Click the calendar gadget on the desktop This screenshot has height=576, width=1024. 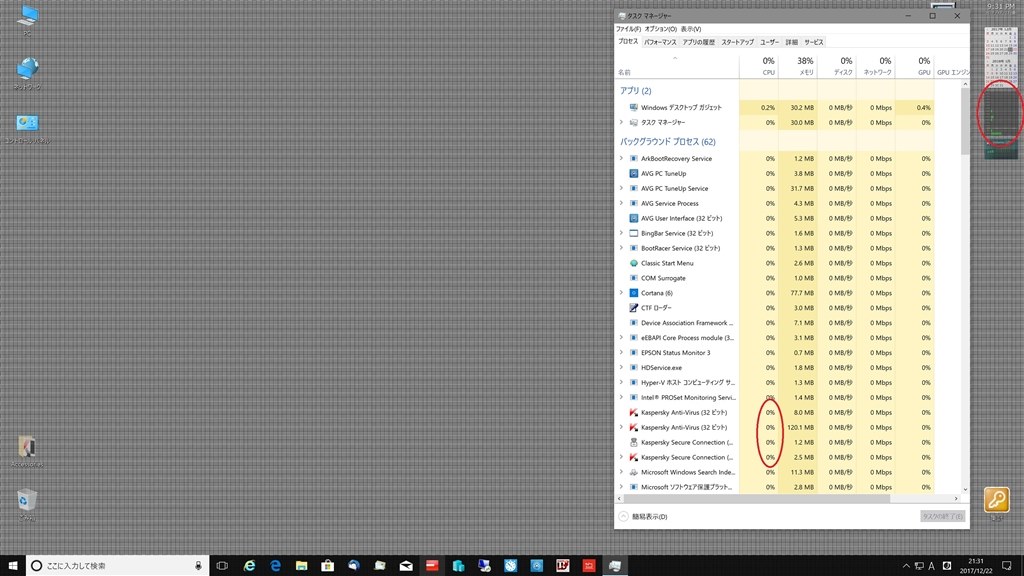point(1000,56)
